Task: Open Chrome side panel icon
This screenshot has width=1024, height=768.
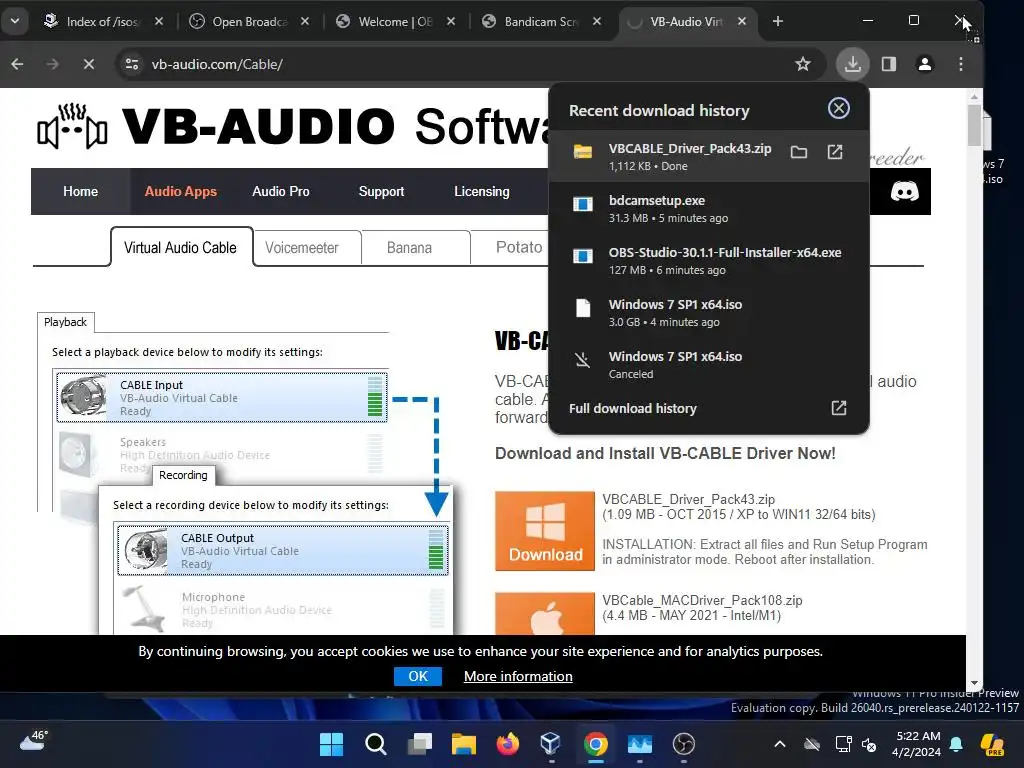Action: 889,64
